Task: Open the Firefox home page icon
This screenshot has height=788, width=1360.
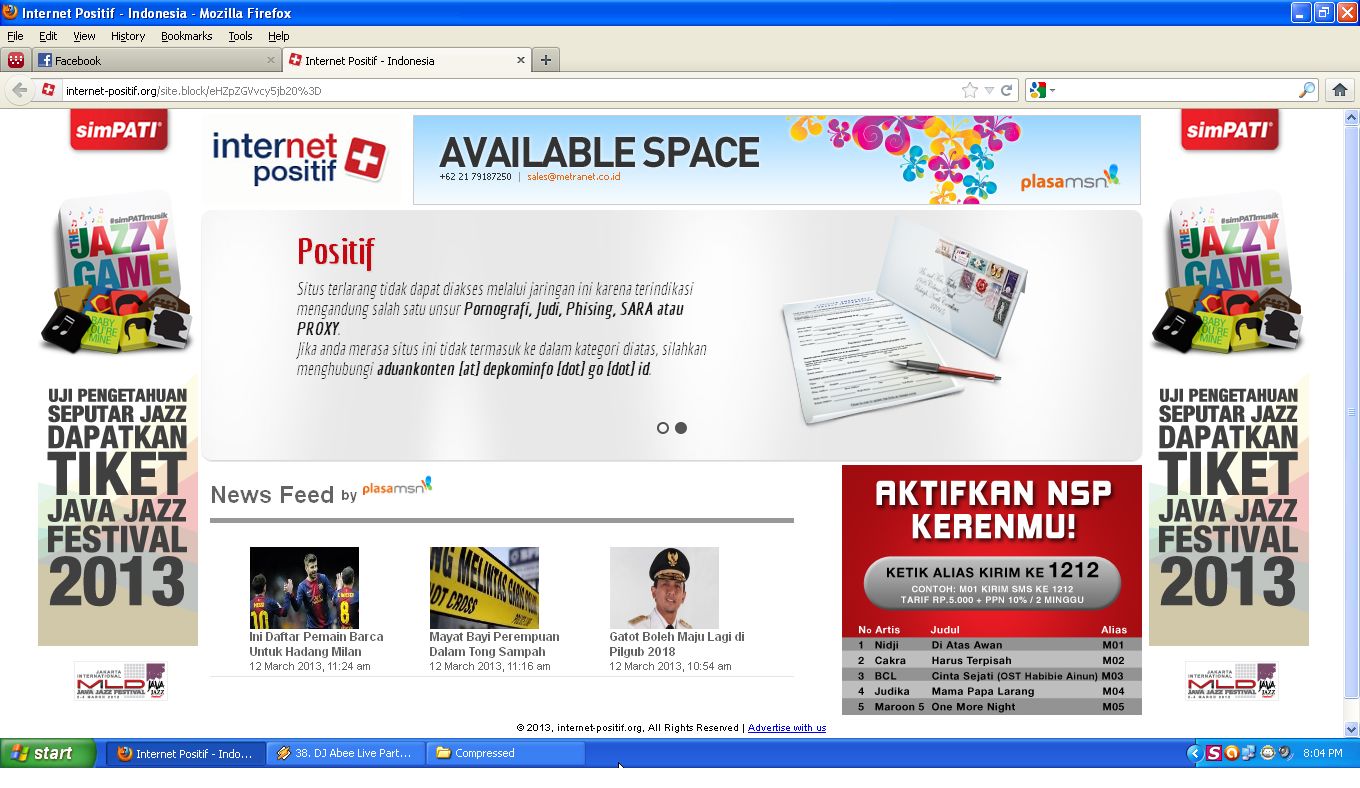Action: pyautogui.click(x=1340, y=90)
